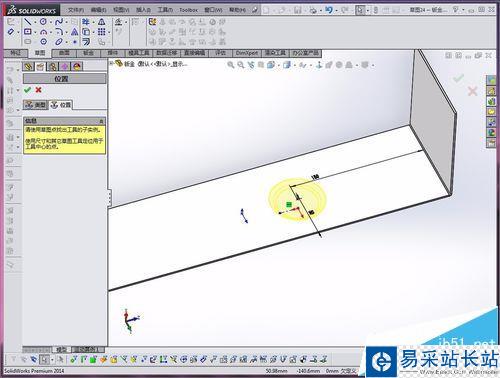Select the Line sketch tool

[x=28, y=22]
